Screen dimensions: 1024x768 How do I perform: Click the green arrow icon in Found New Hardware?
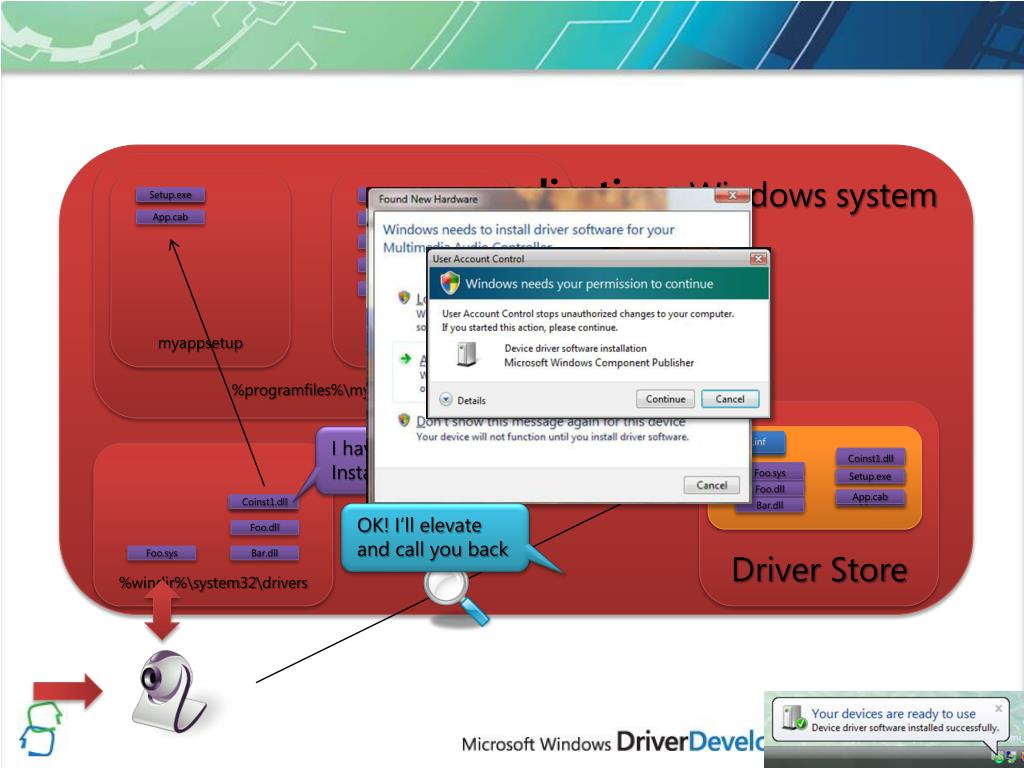point(406,359)
